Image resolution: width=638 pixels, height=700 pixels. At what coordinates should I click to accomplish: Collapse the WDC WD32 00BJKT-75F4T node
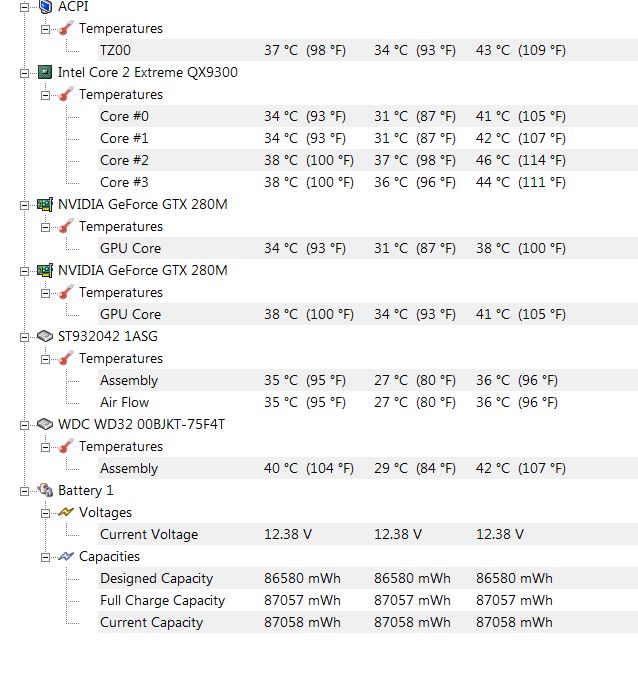tap(25, 425)
